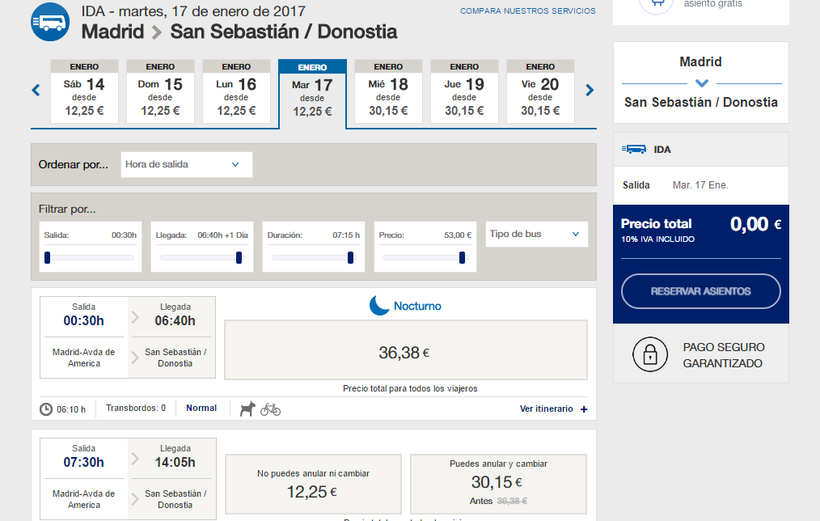Open the 'Tipo de bus' filter dropdown
Image resolution: width=820 pixels, height=521 pixels.
(x=536, y=234)
